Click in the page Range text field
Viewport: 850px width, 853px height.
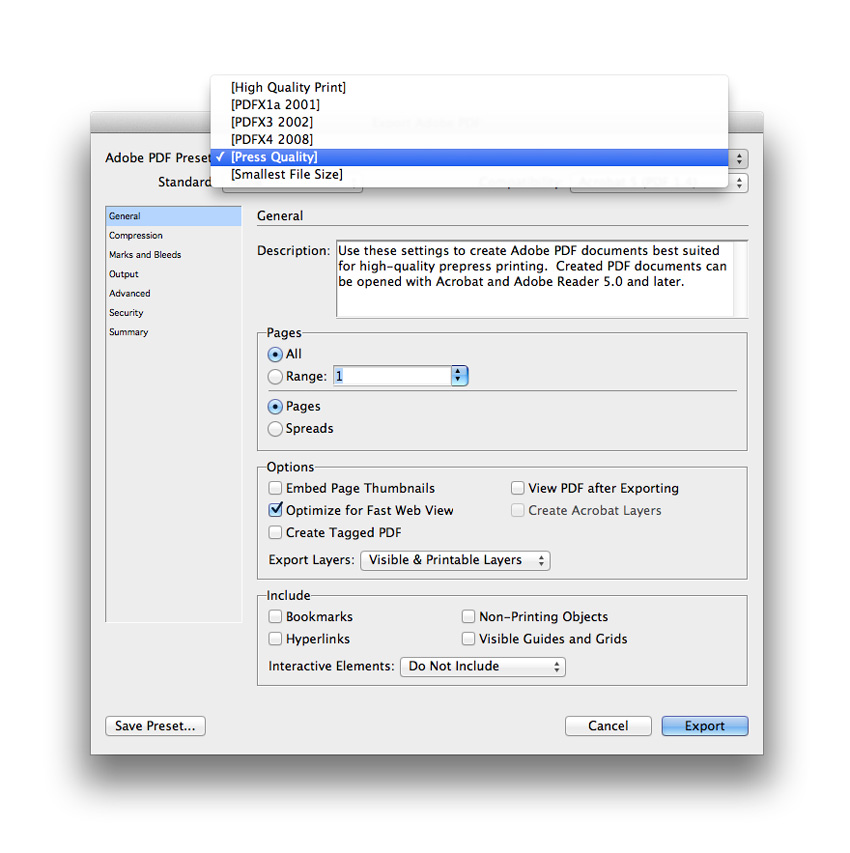click(x=391, y=376)
